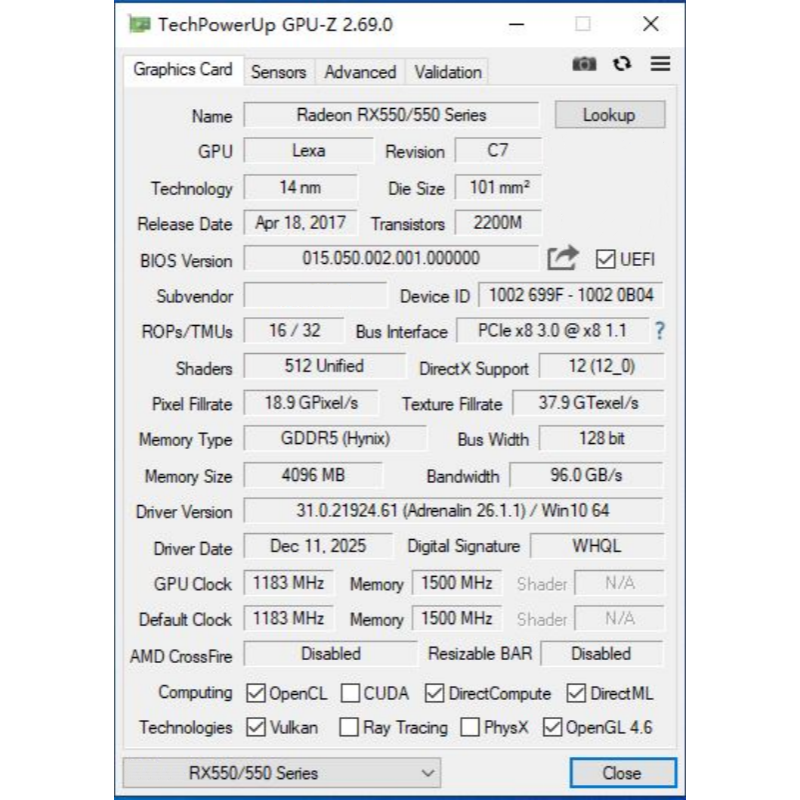Toggle the Ray Tracing checkbox
This screenshot has height=800, width=800.
(x=349, y=727)
